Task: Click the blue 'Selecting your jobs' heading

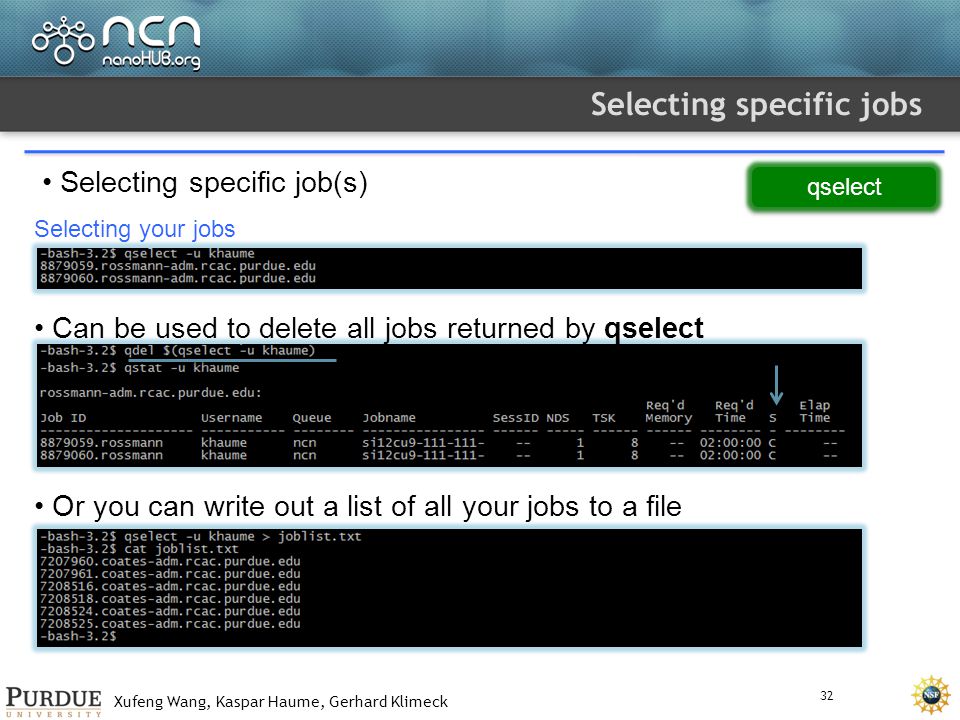Action: tap(135, 229)
